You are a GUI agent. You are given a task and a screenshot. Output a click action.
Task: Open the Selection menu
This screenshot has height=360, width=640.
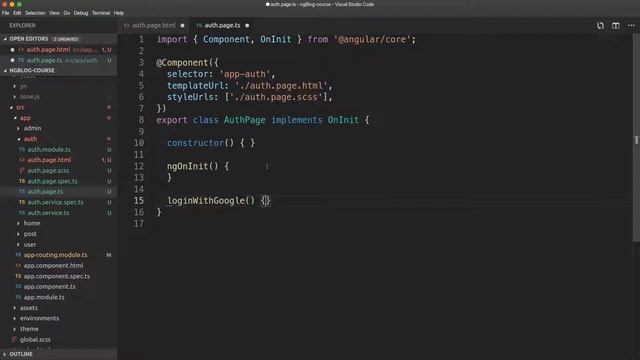(35, 13)
